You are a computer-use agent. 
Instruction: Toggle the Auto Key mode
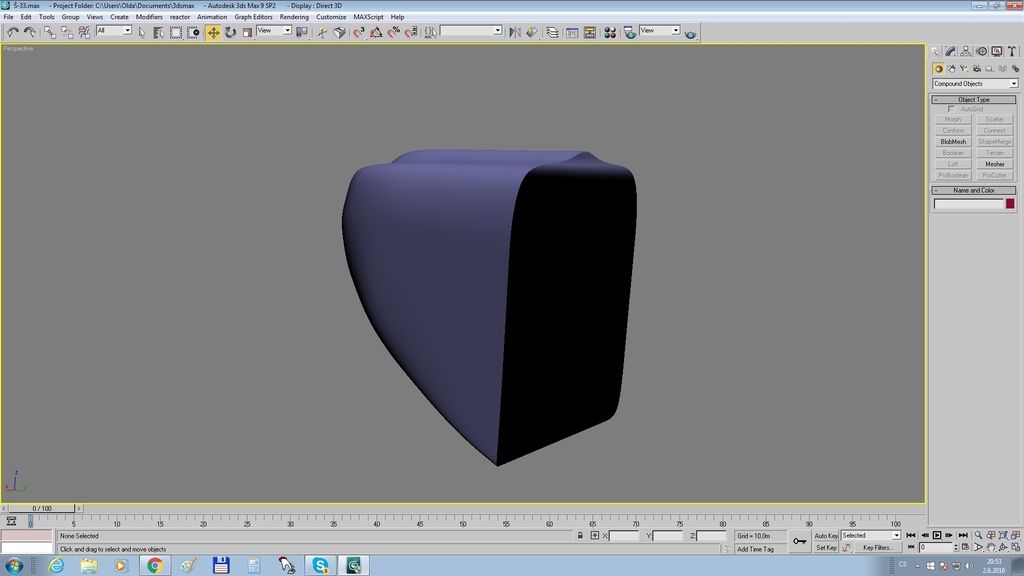point(826,536)
